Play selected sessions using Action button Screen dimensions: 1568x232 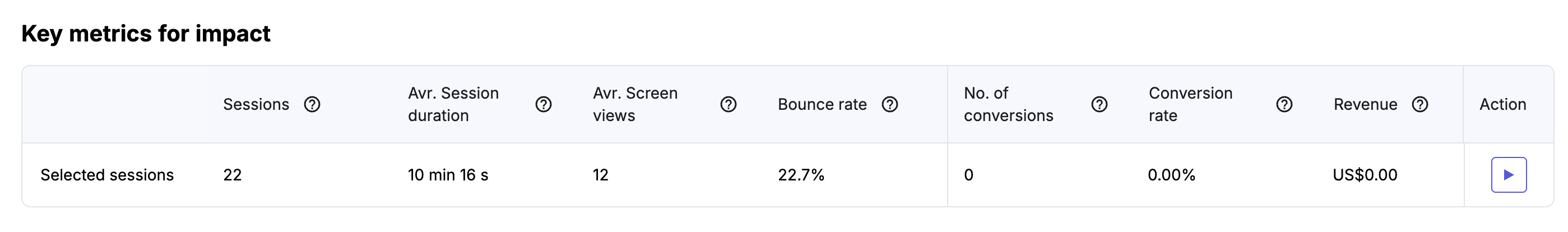[x=1509, y=175]
